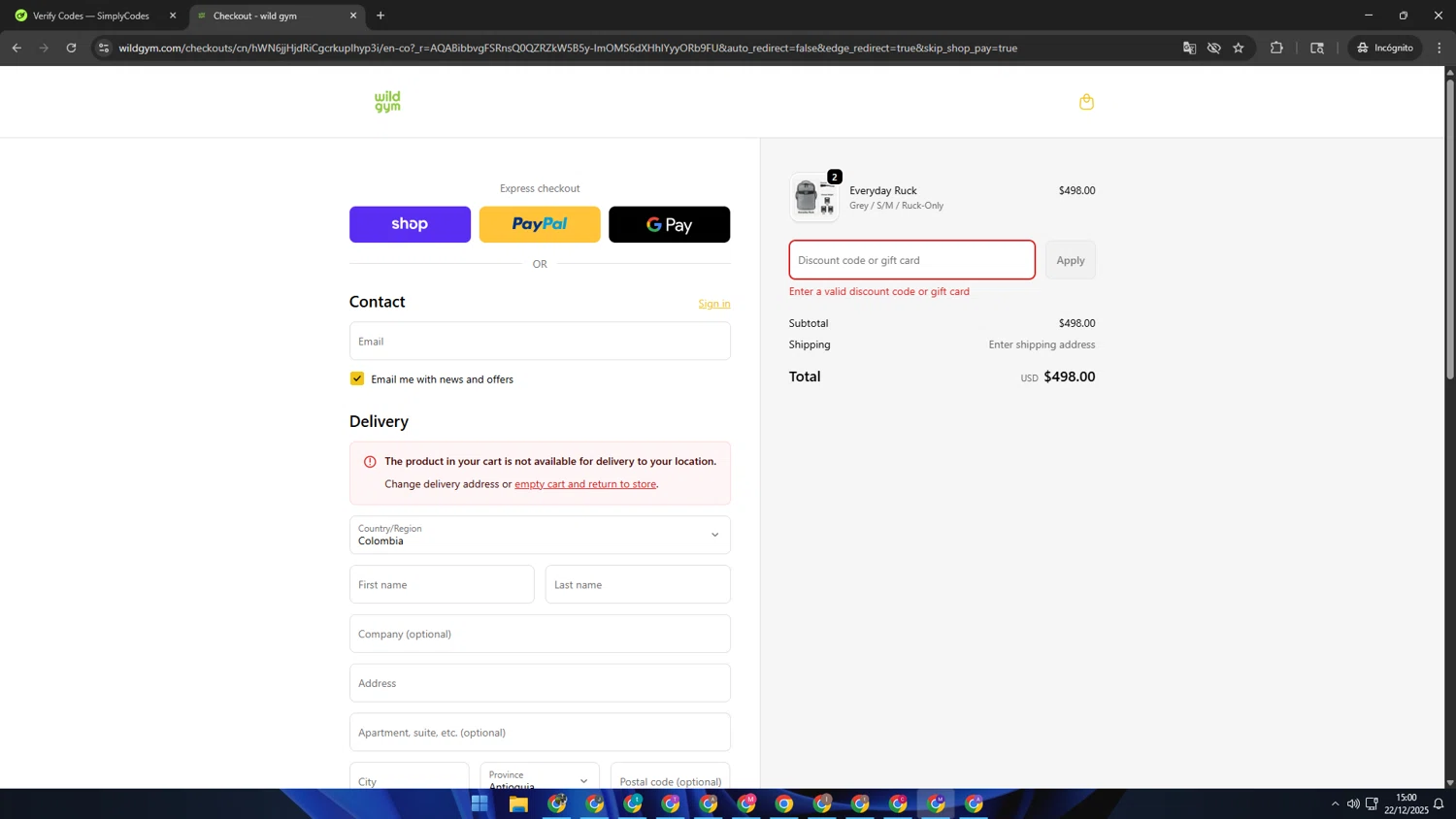Pay with Google Pay button
This screenshot has height=819, width=1456.
[669, 224]
